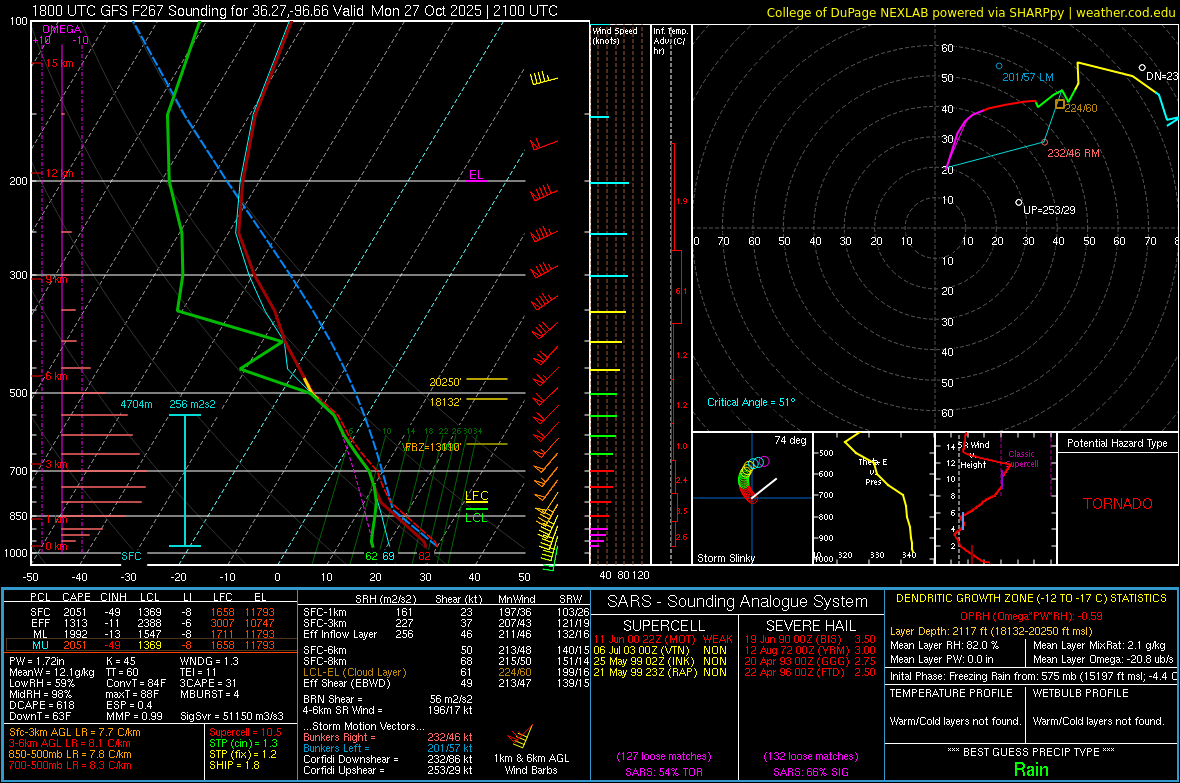Viewport: 1180px width, 783px height.
Task: Click the Sfc-3km AGL LR = 7.7 C/km line
Action: [75, 733]
